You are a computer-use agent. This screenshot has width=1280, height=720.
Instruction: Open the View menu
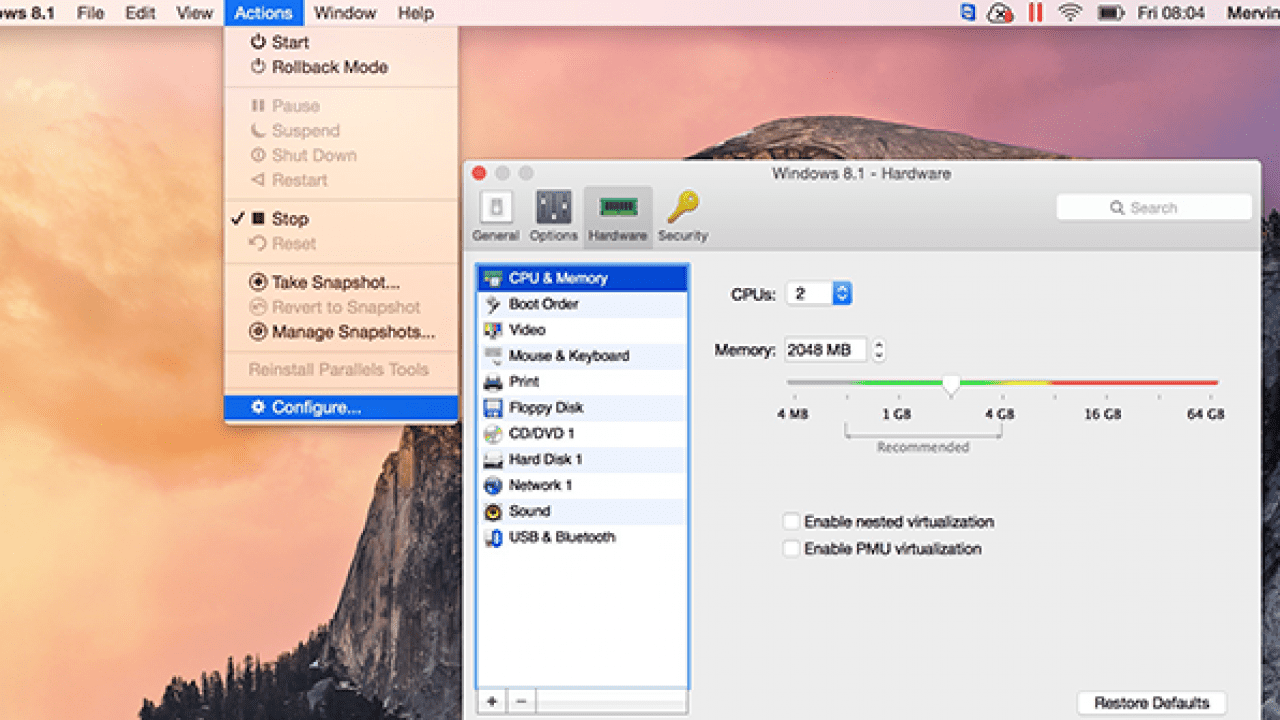pos(194,13)
